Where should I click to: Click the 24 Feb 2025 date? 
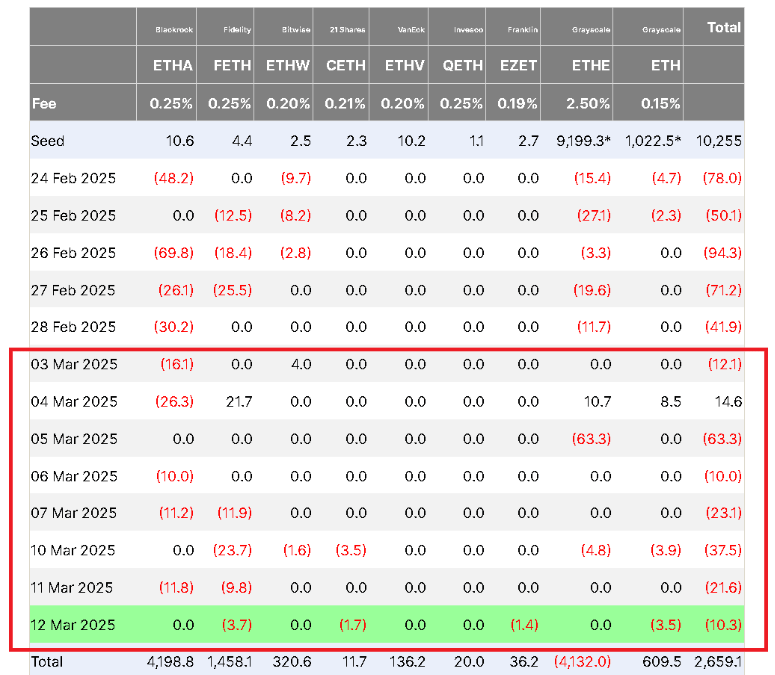coord(73,178)
